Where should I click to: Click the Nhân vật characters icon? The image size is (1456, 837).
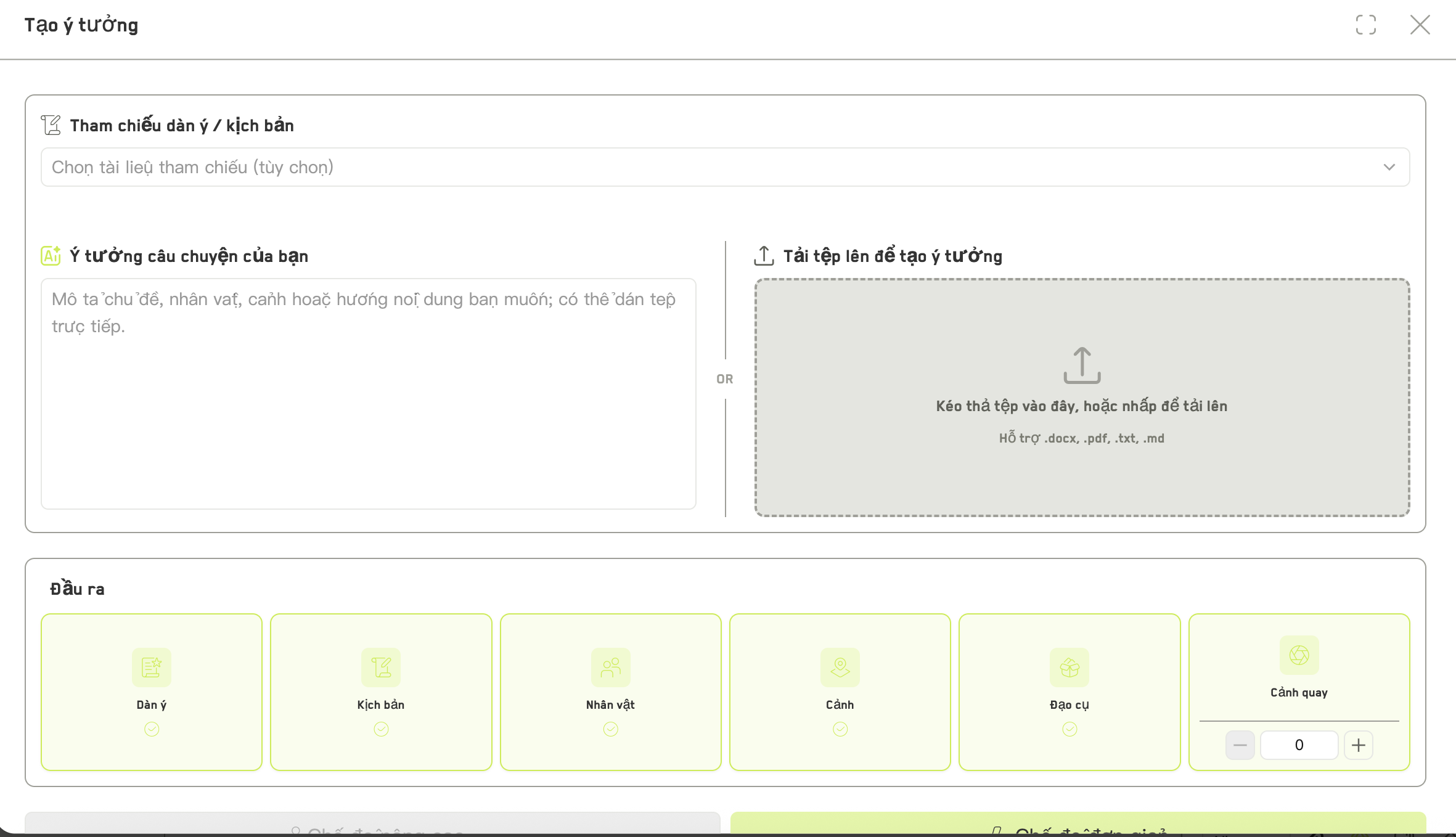tap(611, 668)
